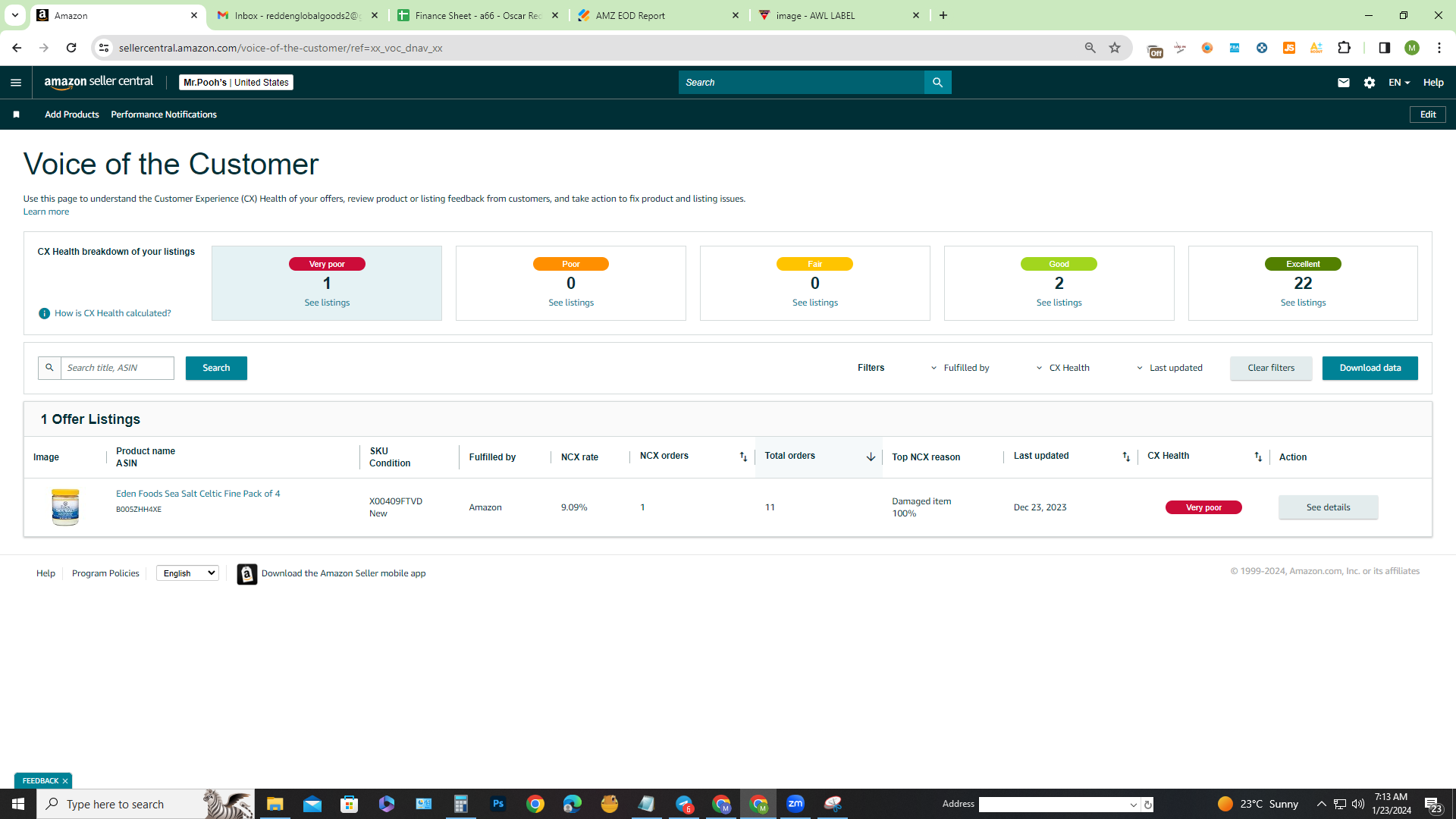1456x819 pixels.
Task: Expand the Last updated filter dropdown
Action: (1169, 368)
